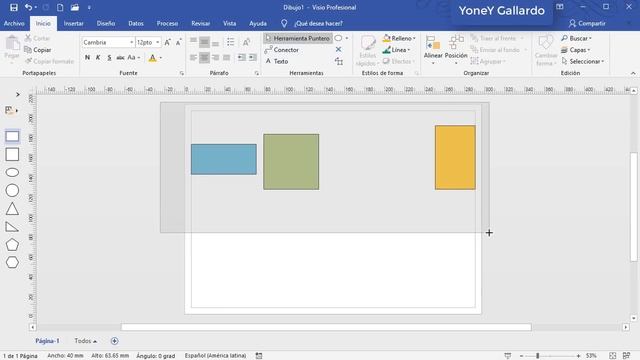The image size is (640, 360).
Task: Toggle align center paragraph button
Action: click(204, 58)
